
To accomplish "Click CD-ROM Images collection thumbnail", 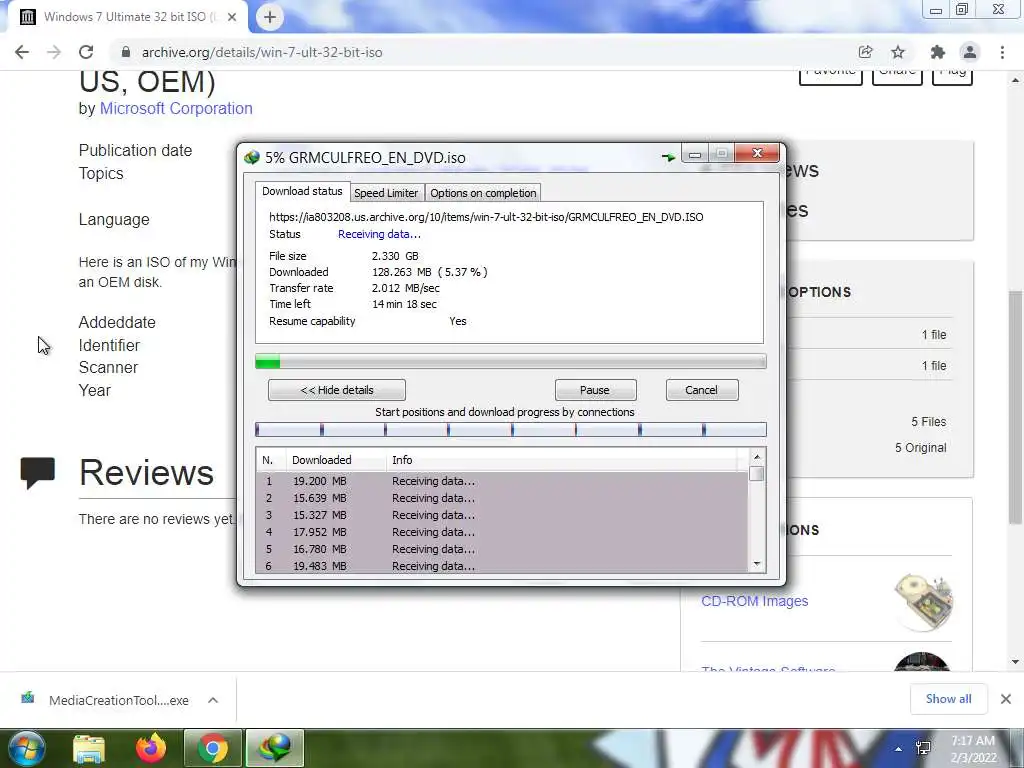I will [923, 601].
